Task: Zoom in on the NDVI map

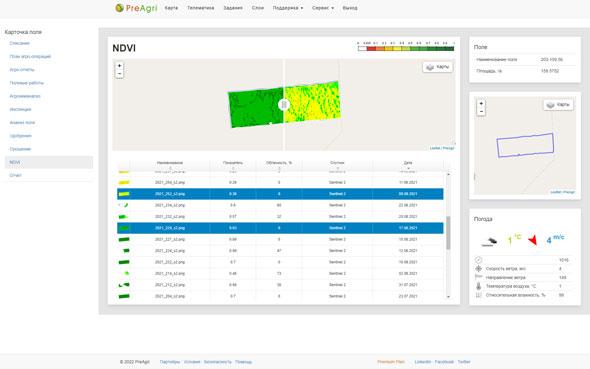Action: pyautogui.click(x=119, y=65)
